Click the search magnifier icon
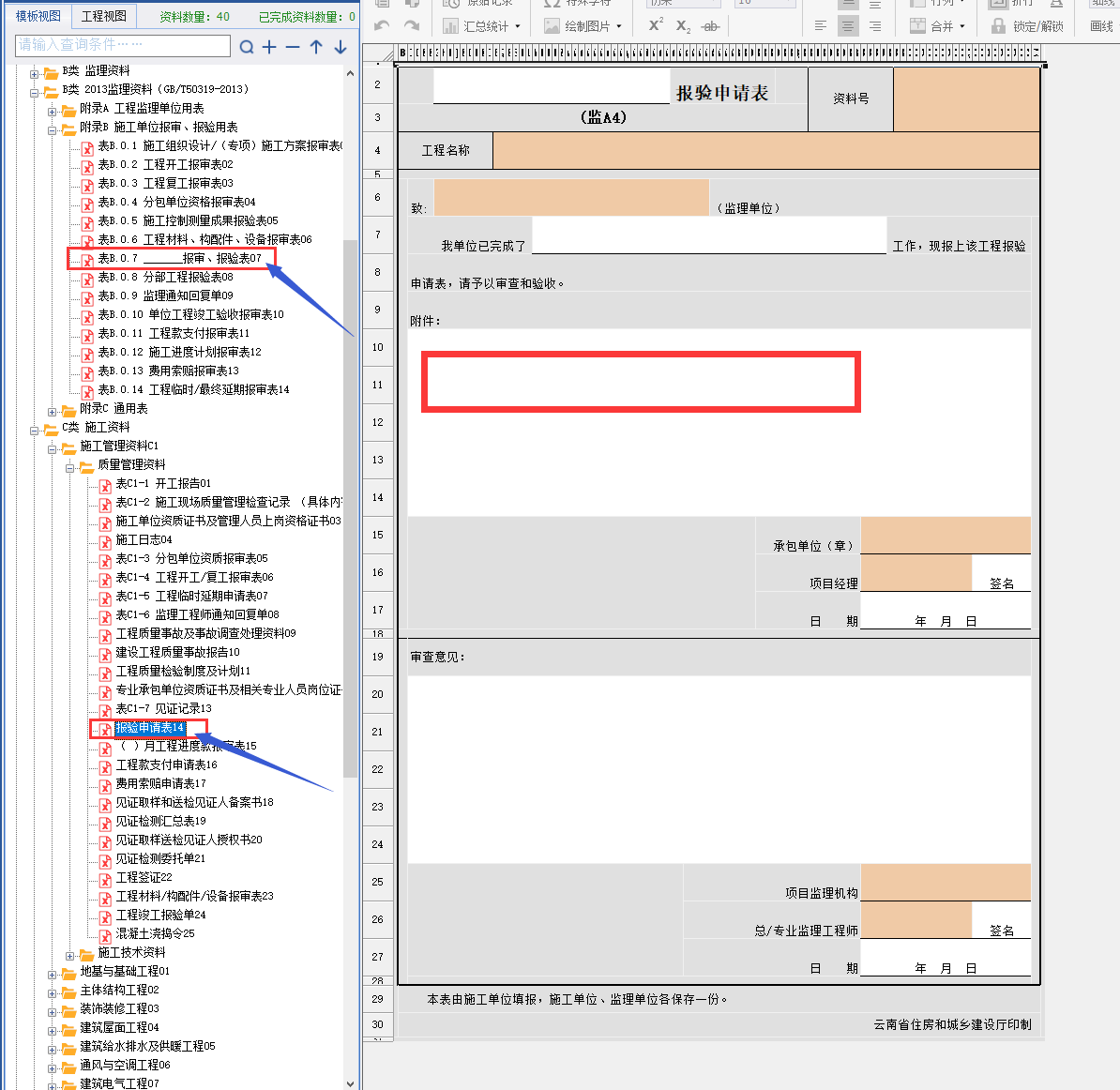1120x1090 pixels. pyautogui.click(x=247, y=47)
